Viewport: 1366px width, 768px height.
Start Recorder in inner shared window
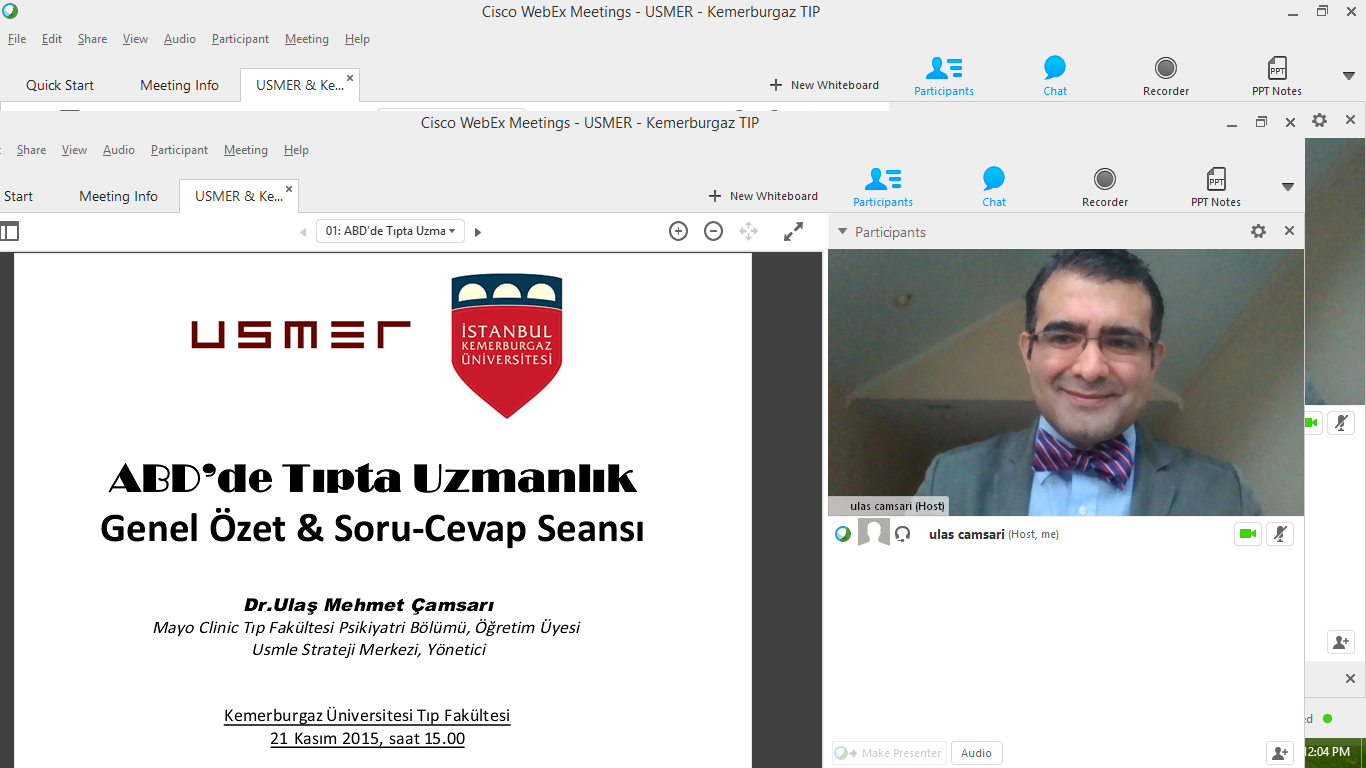click(x=1105, y=187)
